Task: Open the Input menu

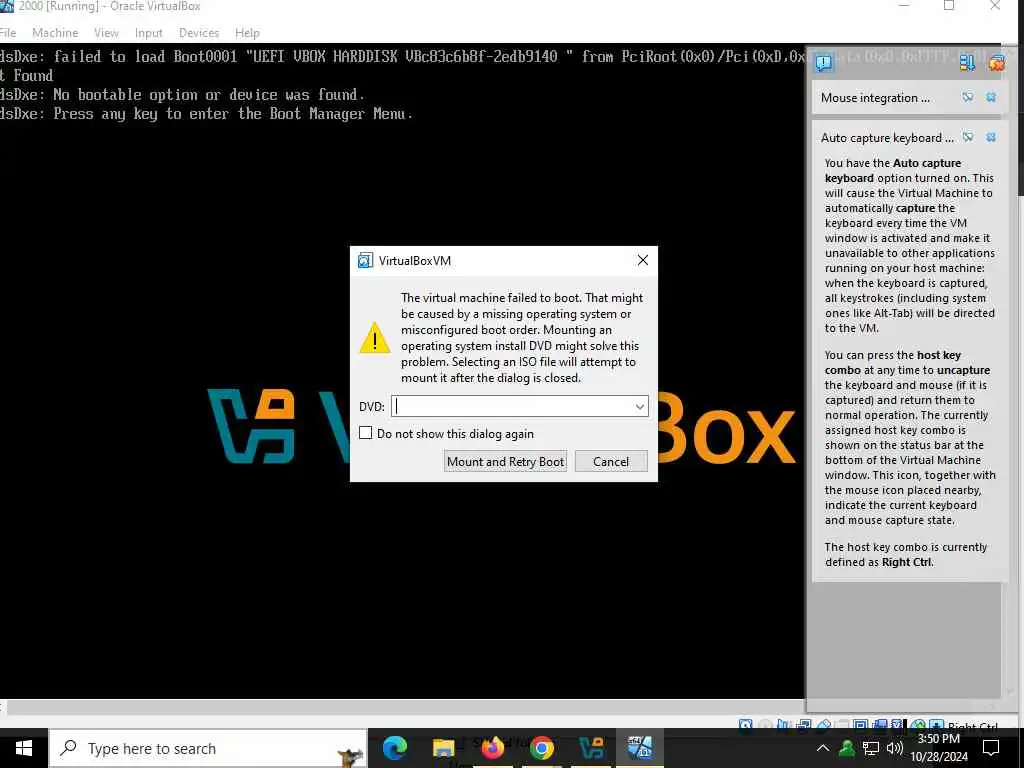Action: click(x=148, y=33)
